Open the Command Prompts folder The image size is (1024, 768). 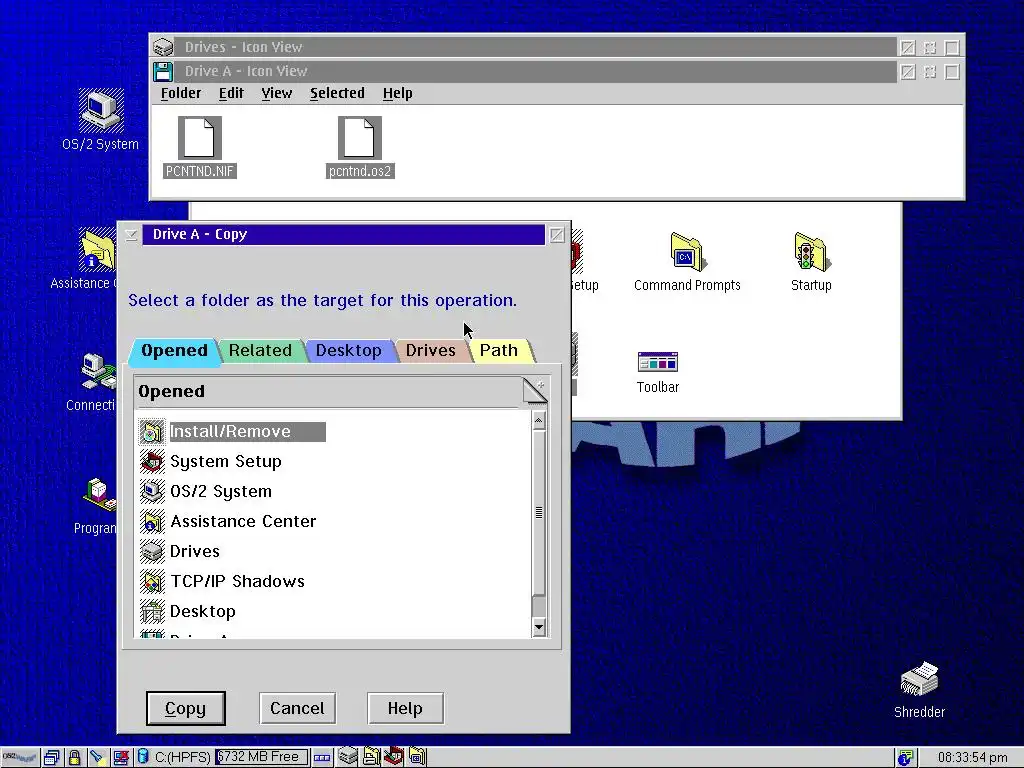[687, 251]
